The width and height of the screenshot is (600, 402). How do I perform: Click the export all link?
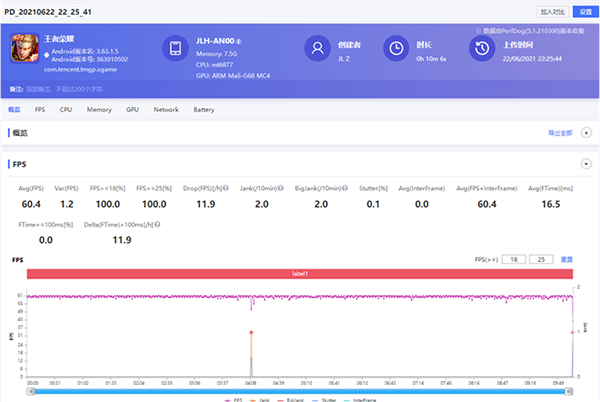coord(559,132)
